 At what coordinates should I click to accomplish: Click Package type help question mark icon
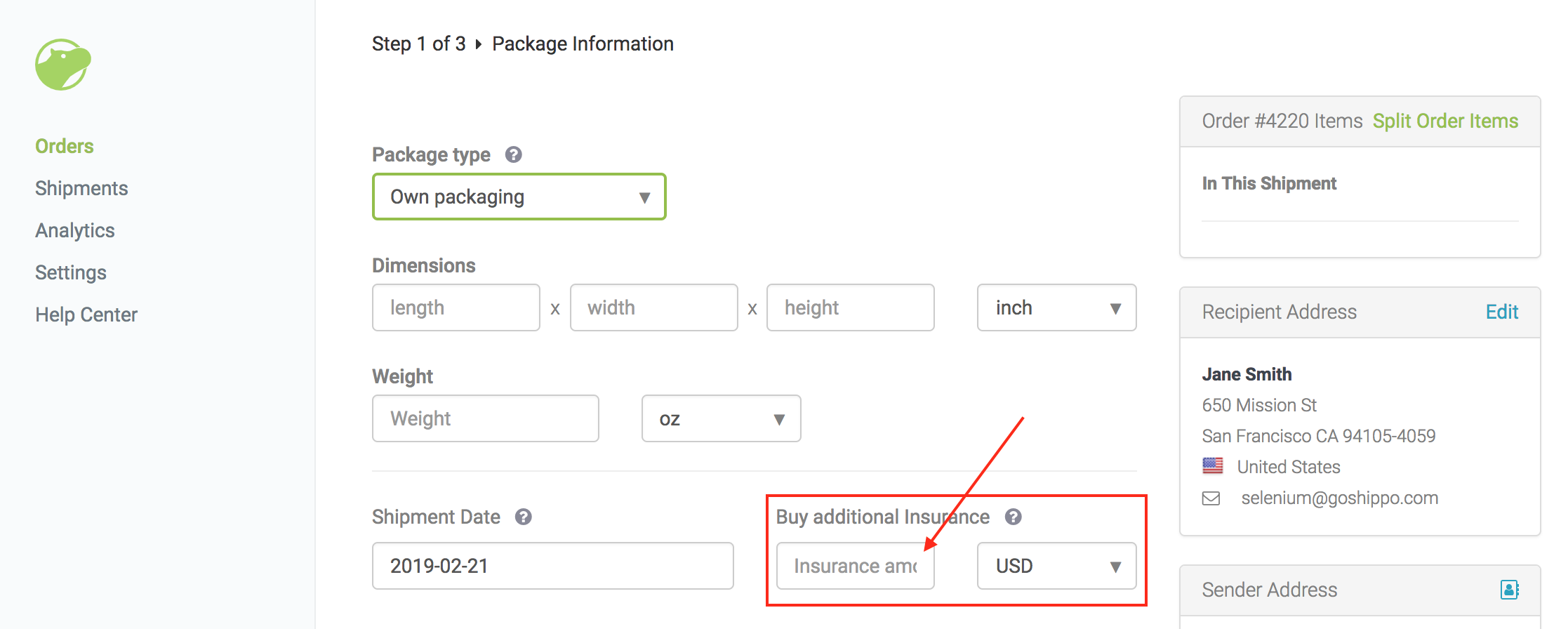tap(514, 154)
